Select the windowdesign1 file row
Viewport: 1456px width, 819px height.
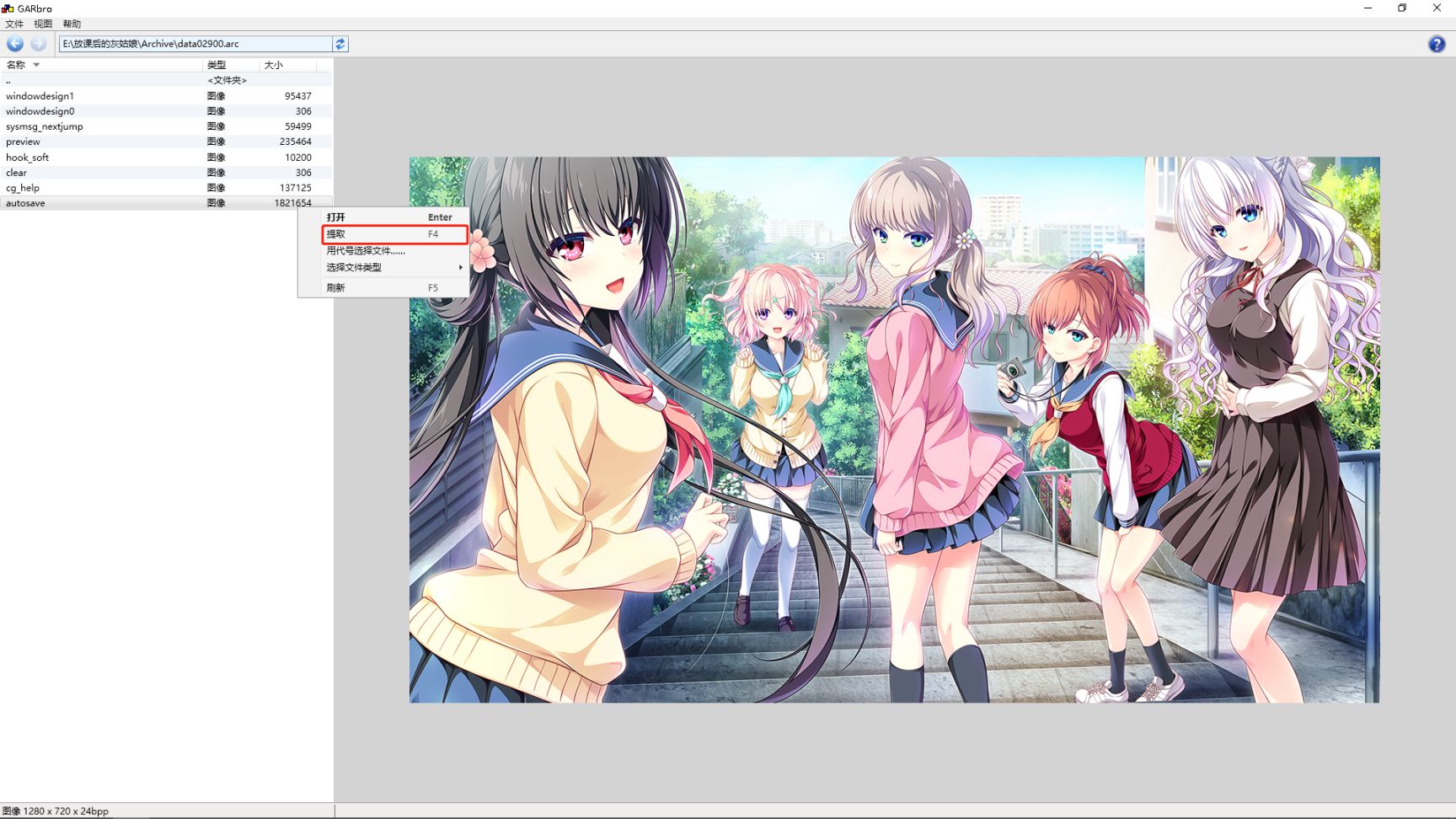[166, 96]
